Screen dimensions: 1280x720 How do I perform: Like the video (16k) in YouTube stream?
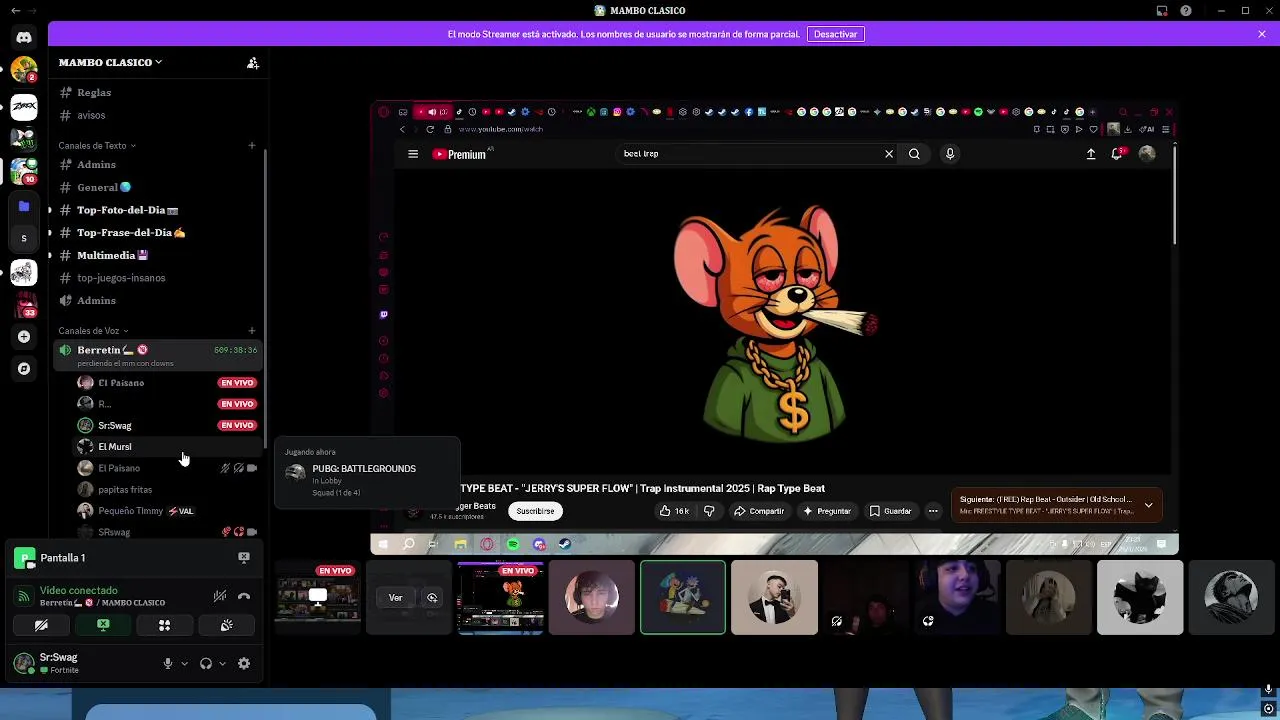click(x=674, y=511)
